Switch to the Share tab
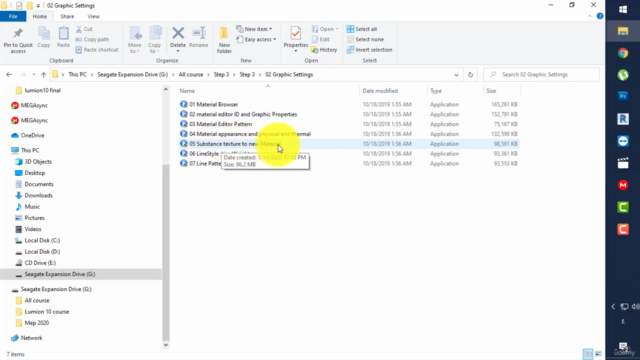 pos(67,16)
